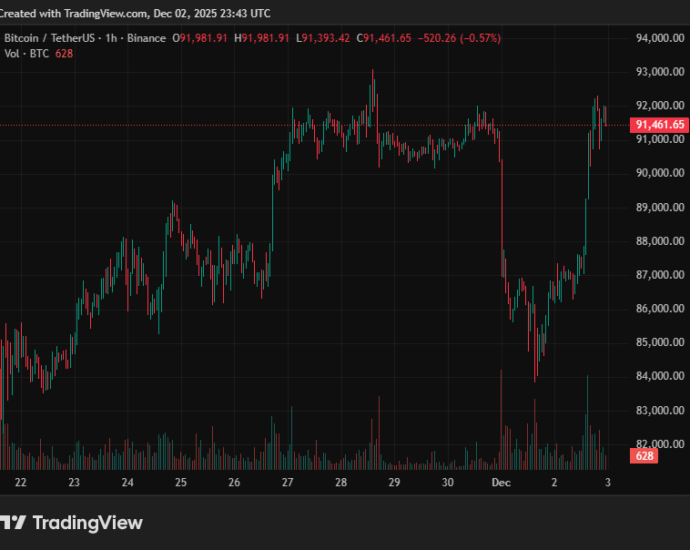The height and width of the screenshot is (550, 690).
Task: Click the Vol · BTC indicator legend
Action: (28, 53)
